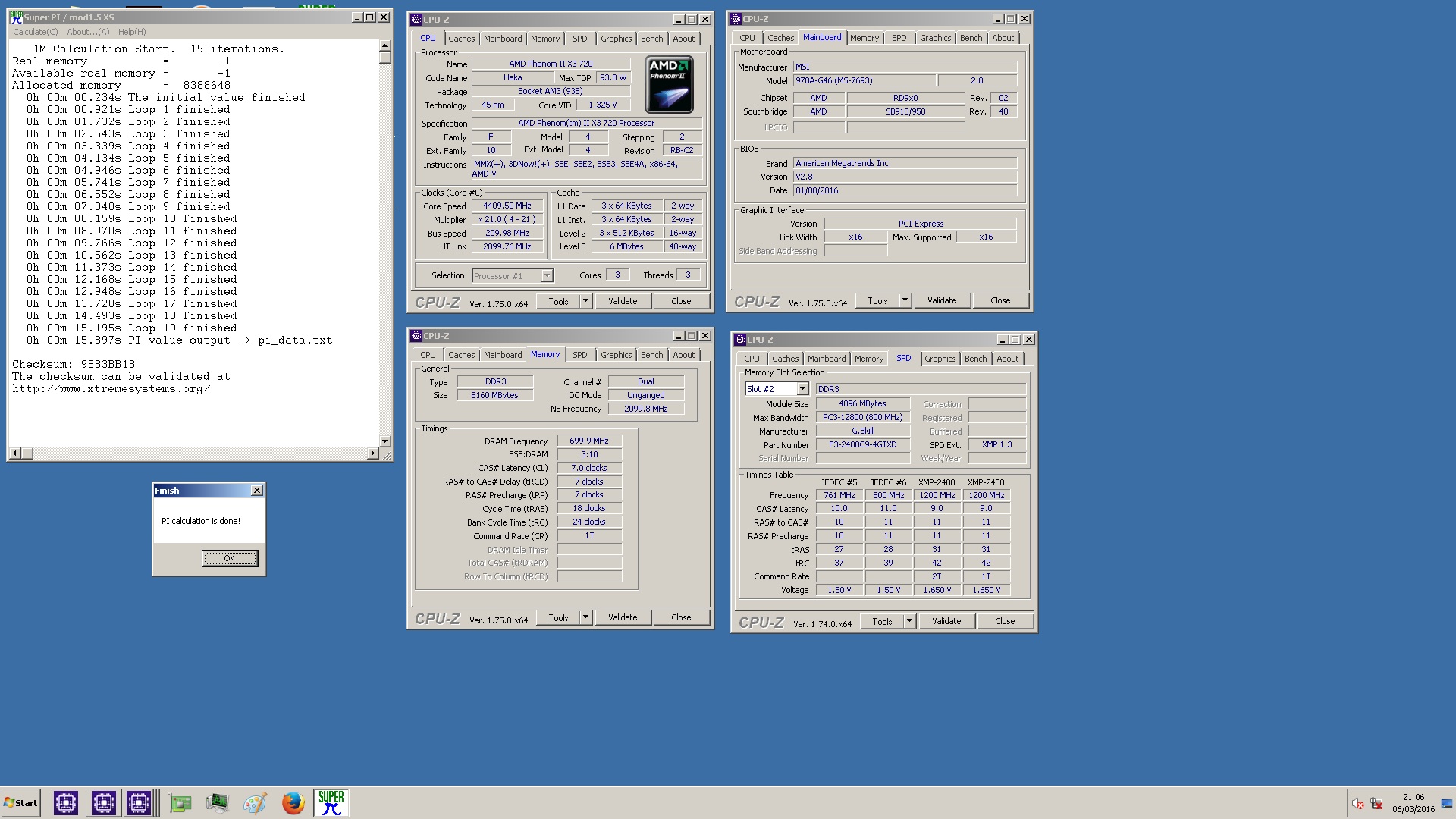Image resolution: width=1456 pixels, height=819 pixels.
Task: Click OK in the Finish dialog
Action: click(230, 558)
